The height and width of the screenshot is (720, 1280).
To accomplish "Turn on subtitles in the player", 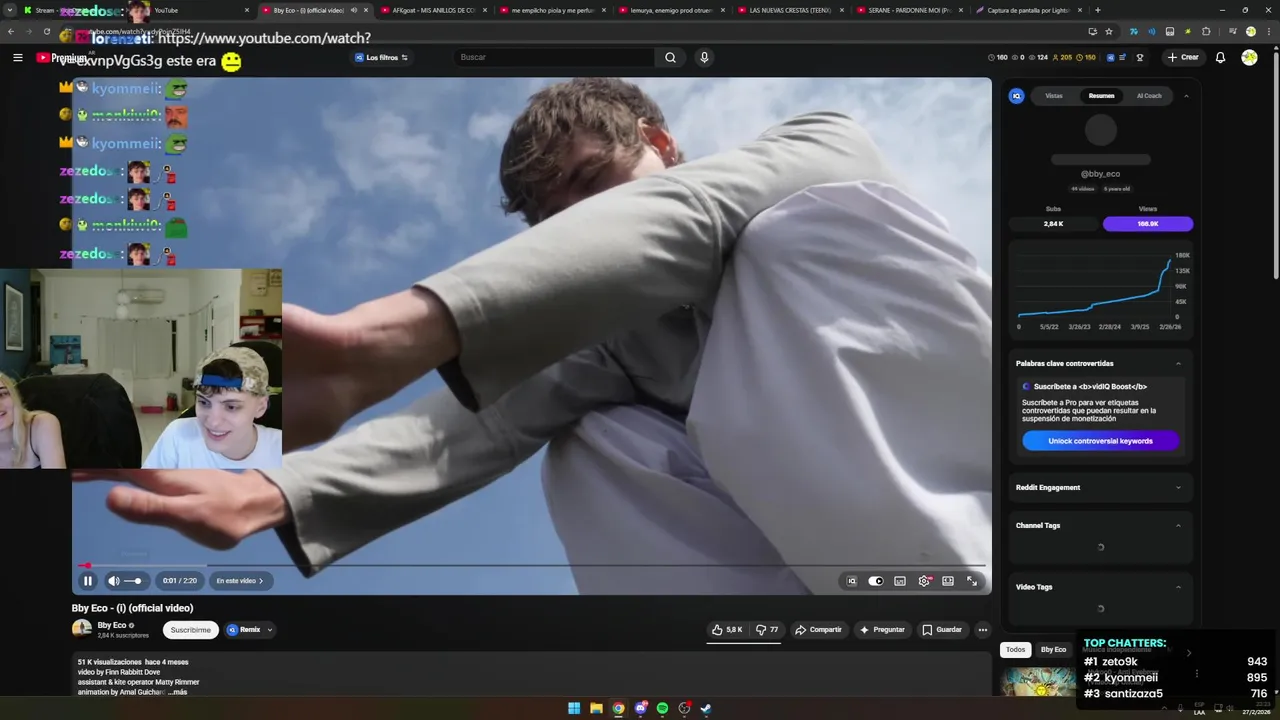I will click(x=900, y=581).
